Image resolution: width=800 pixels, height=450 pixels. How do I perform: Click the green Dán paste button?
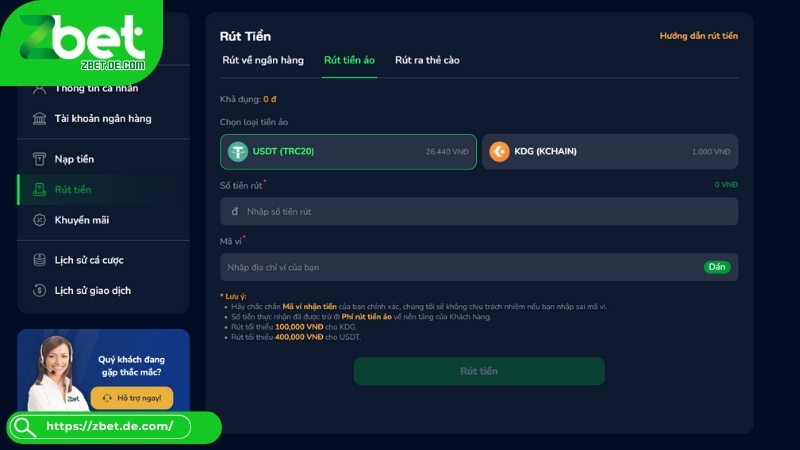pos(717,267)
